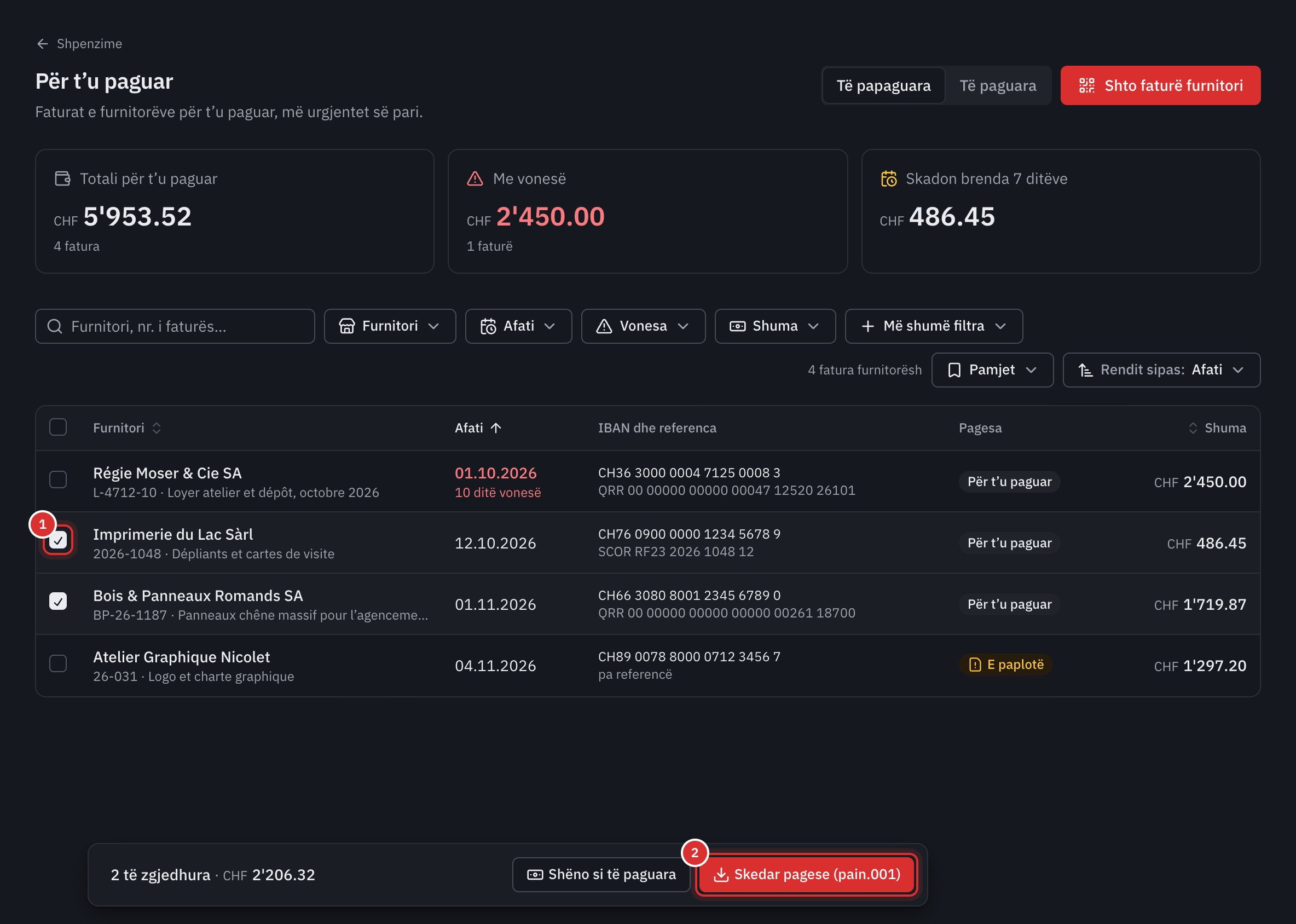Screen dimensions: 1296x924
Task: Open the Furnitori filter dropdown
Action: pos(390,326)
